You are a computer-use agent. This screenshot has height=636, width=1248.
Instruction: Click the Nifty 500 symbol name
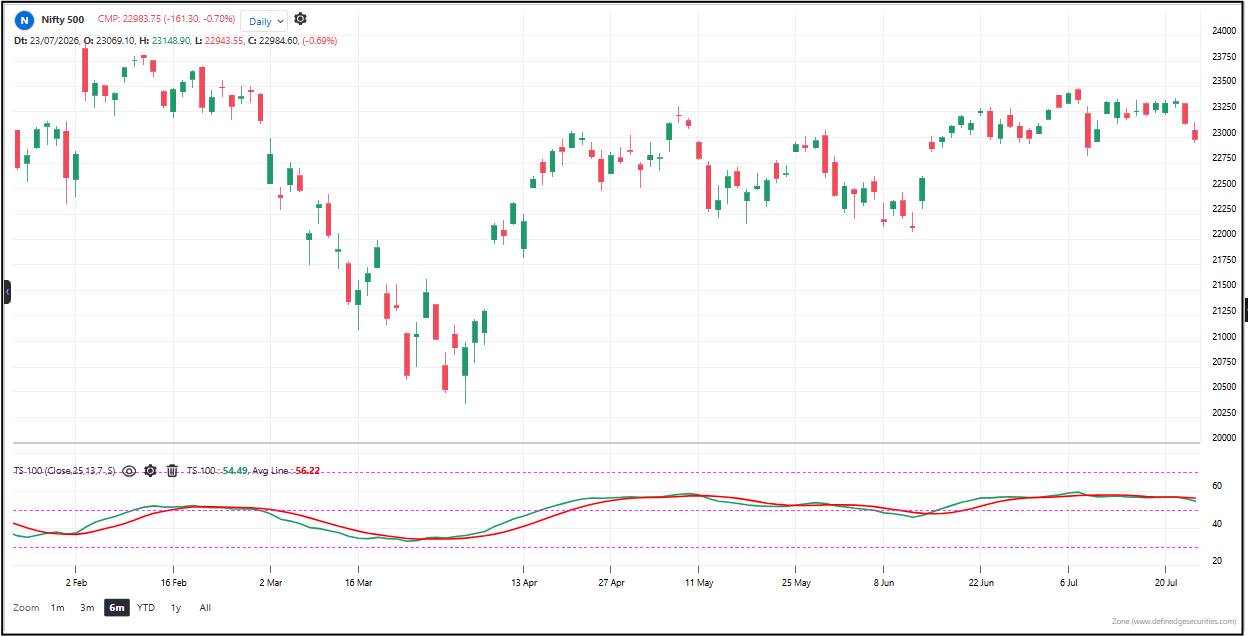63,20
